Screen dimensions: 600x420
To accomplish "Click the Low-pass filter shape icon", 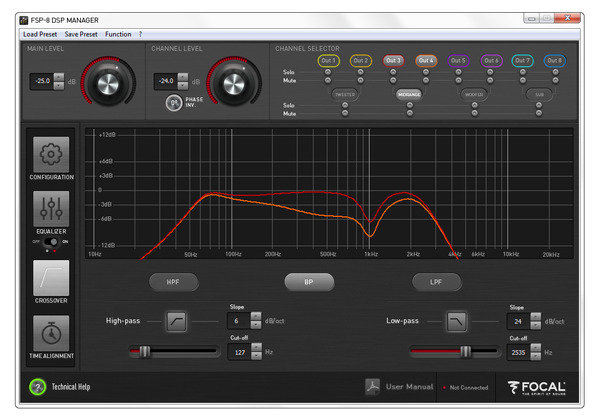I will pyautogui.click(x=457, y=321).
